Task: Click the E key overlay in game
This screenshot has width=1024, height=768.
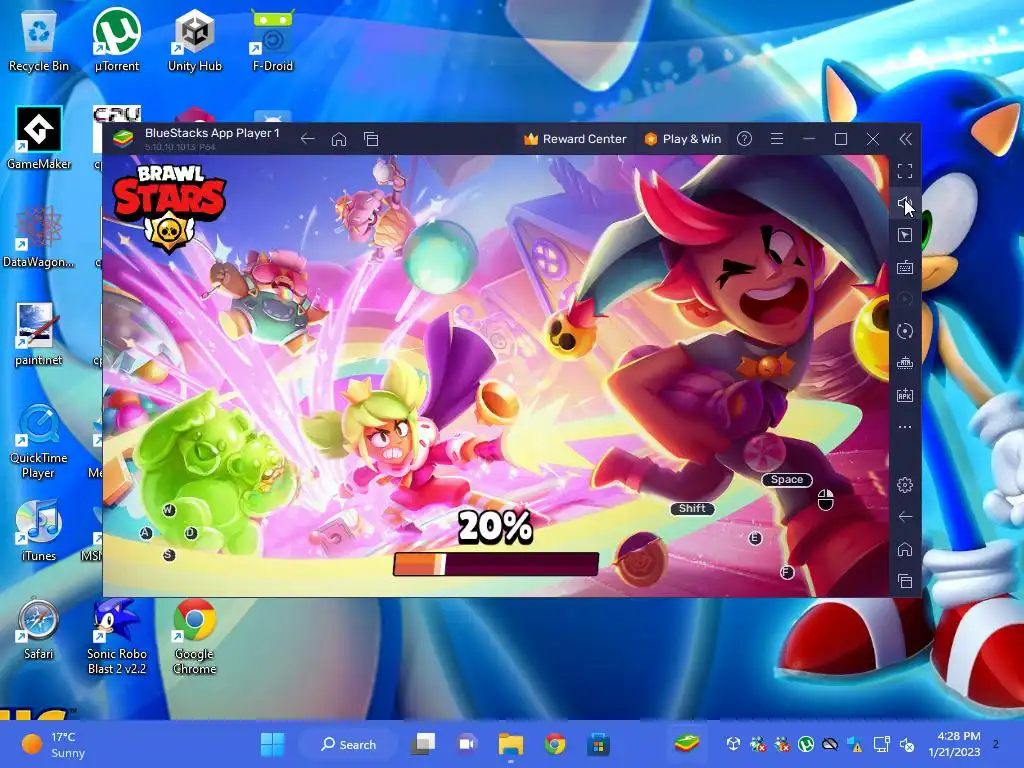Action: [x=755, y=538]
